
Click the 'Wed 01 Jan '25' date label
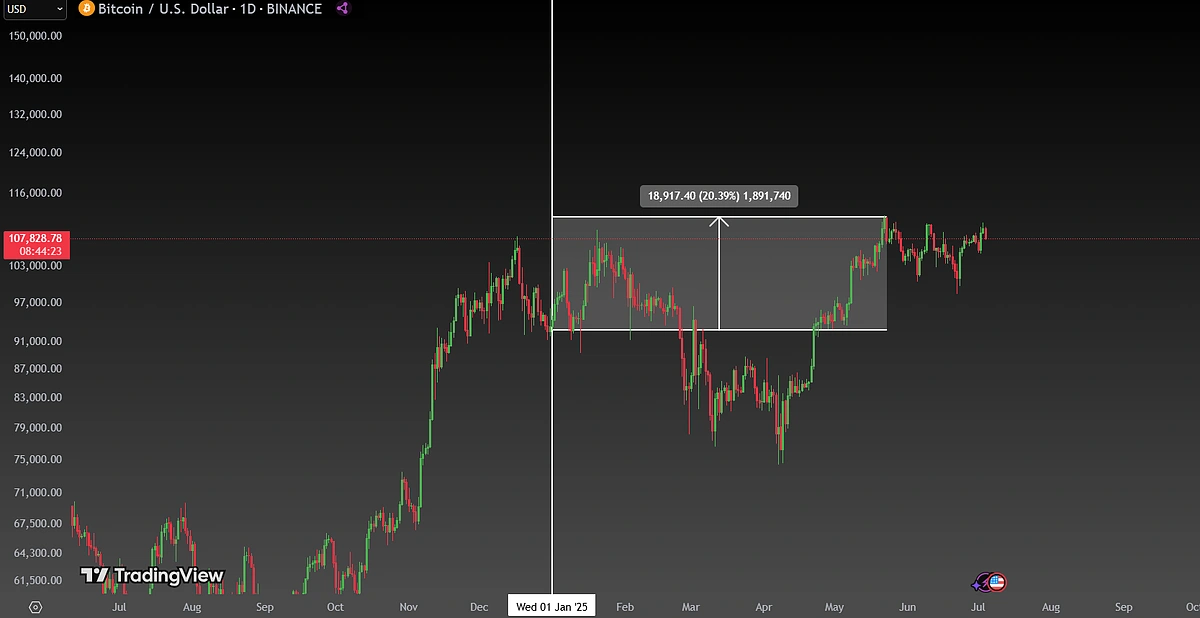pos(552,607)
